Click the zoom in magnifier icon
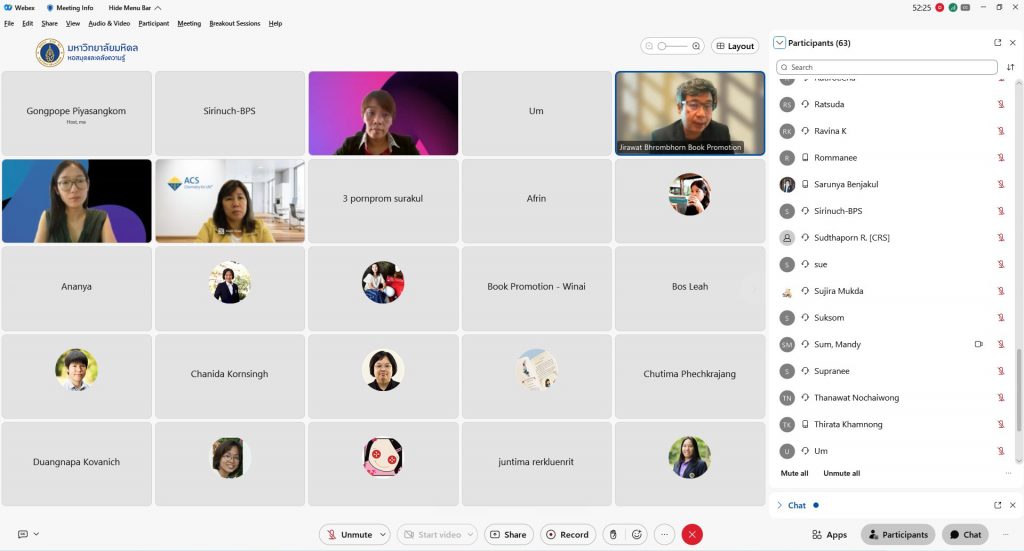 (695, 46)
